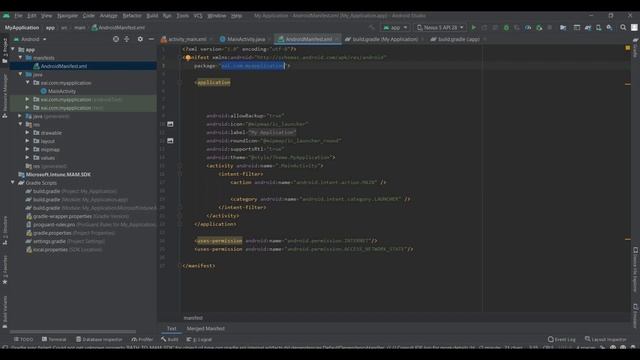Expand the values folder
This screenshot has height=360, width=640.
click(27, 158)
